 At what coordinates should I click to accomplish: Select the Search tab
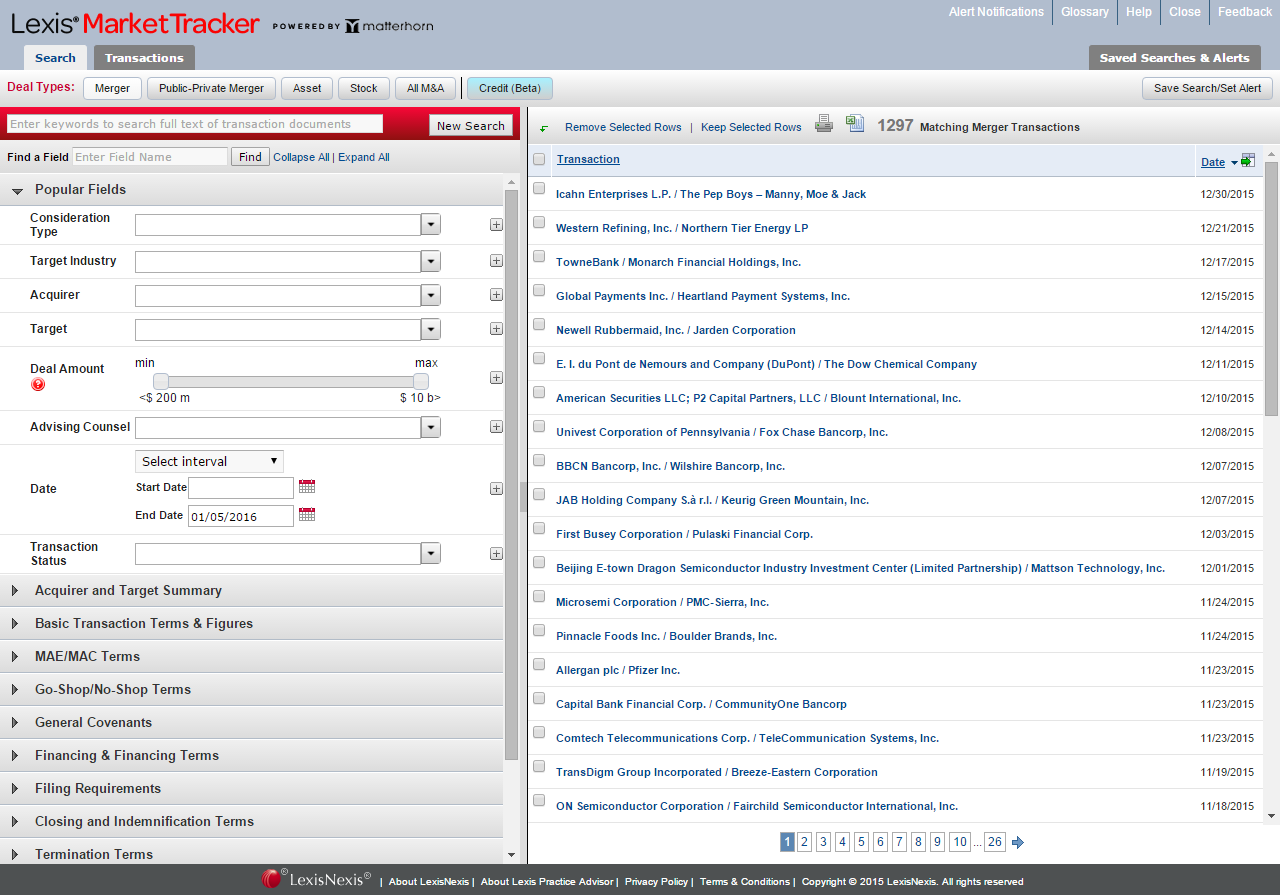point(55,58)
